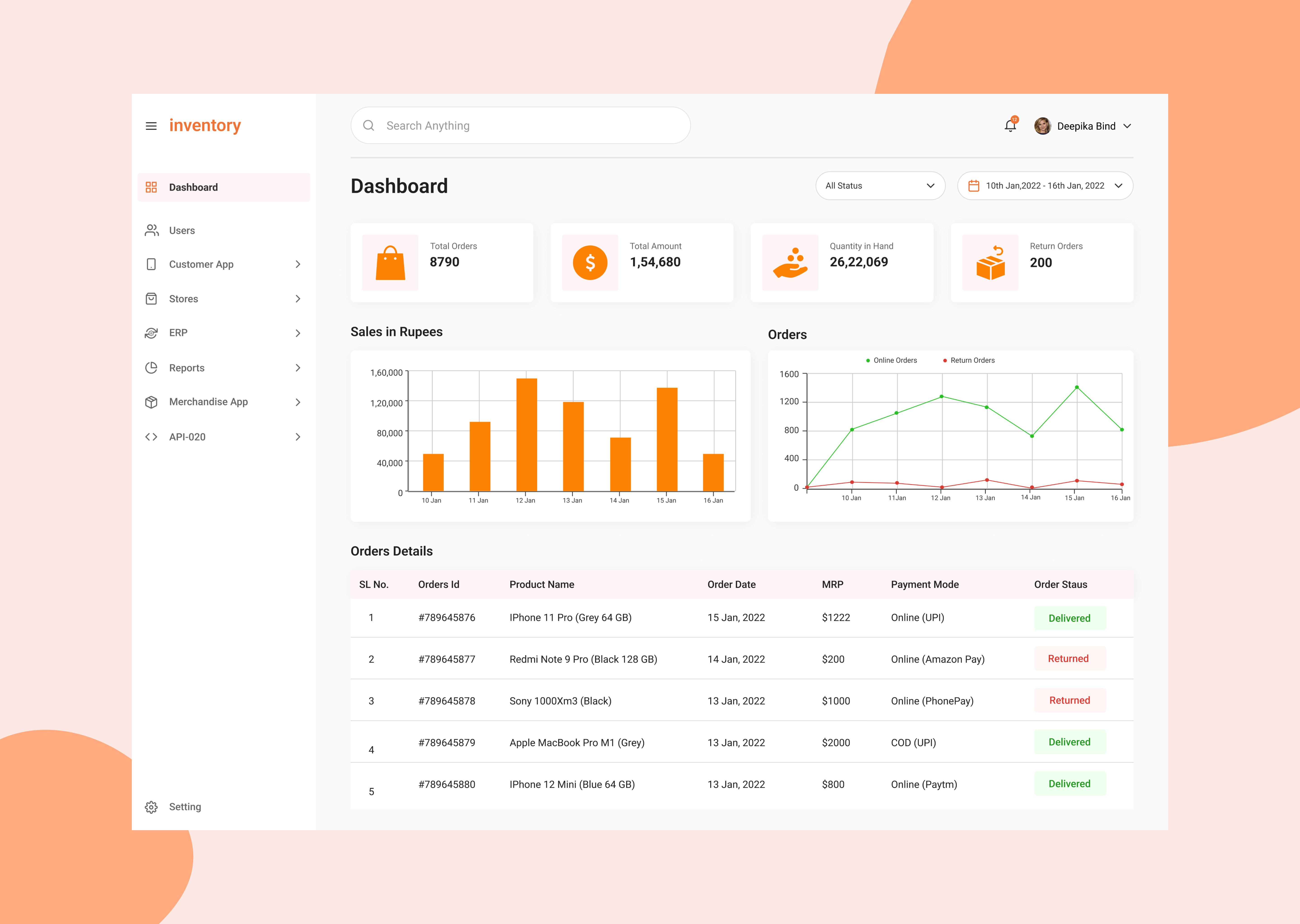Image resolution: width=1300 pixels, height=924 pixels.
Task: Click the search magnifier icon
Action: point(369,125)
